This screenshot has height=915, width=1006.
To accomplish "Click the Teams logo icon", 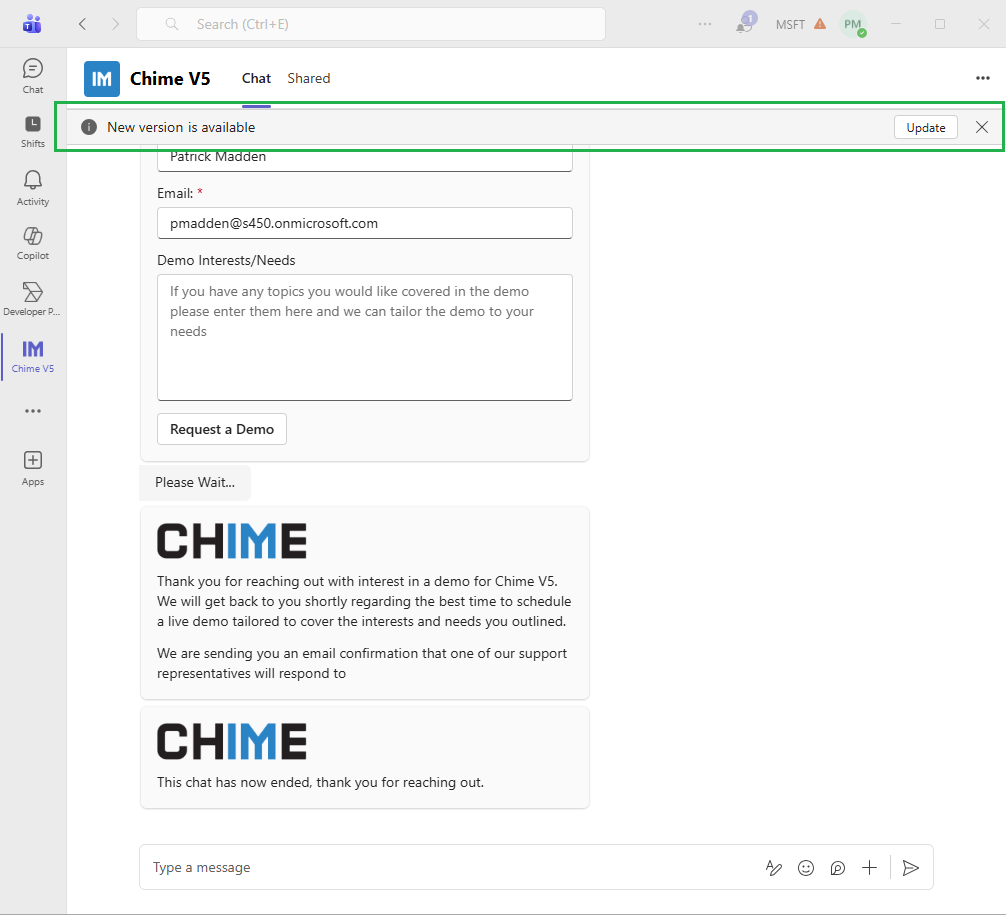I will [x=32, y=24].
